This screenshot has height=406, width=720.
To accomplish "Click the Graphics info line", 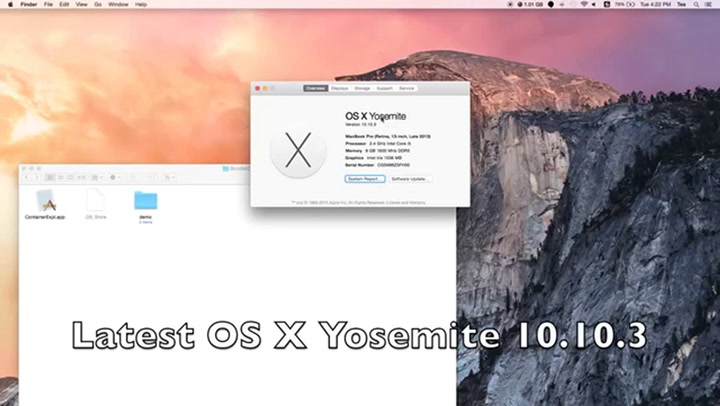I will (374, 158).
